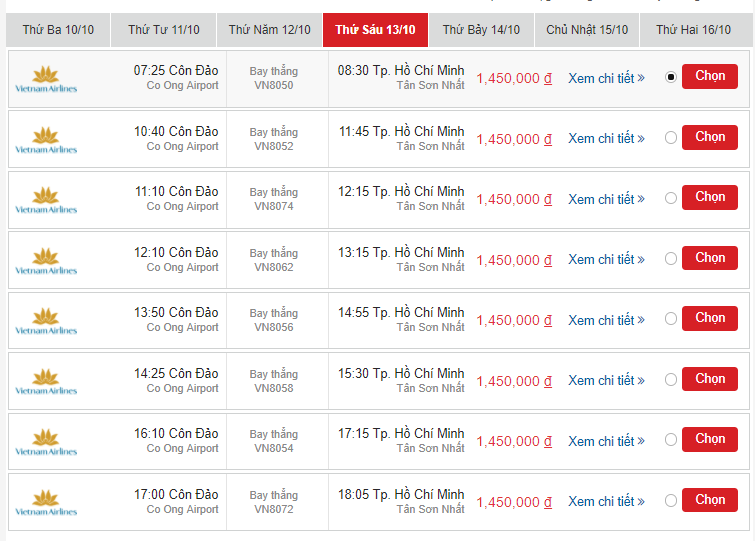The image size is (755, 541).
Task: Click Vietnam Airlines logo for flight VN8052
Action: (x=46, y=140)
